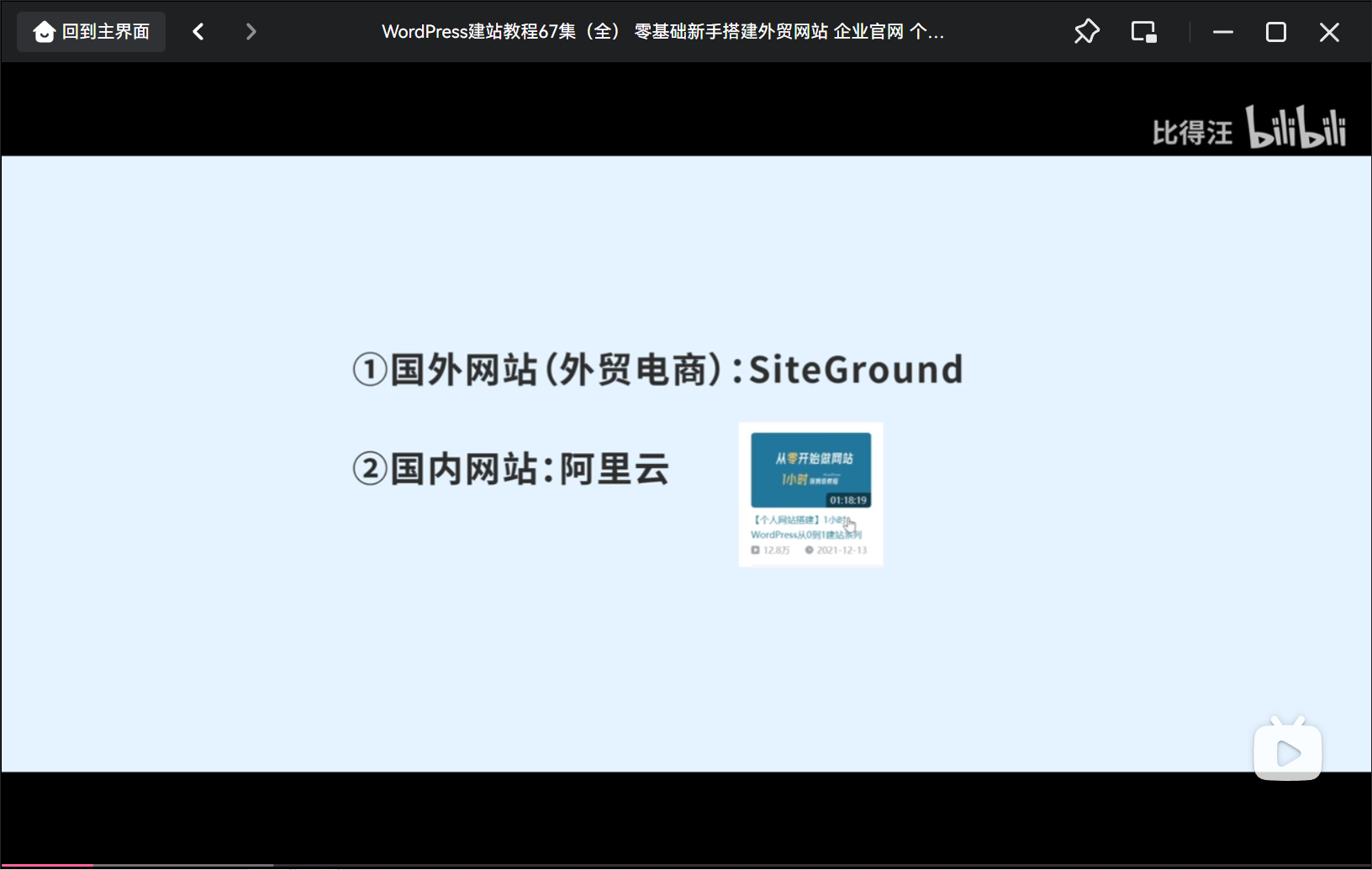Switch to mini picture-in-picture window mode
The width and height of the screenshot is (1372, 870).
coord(1144,32)
